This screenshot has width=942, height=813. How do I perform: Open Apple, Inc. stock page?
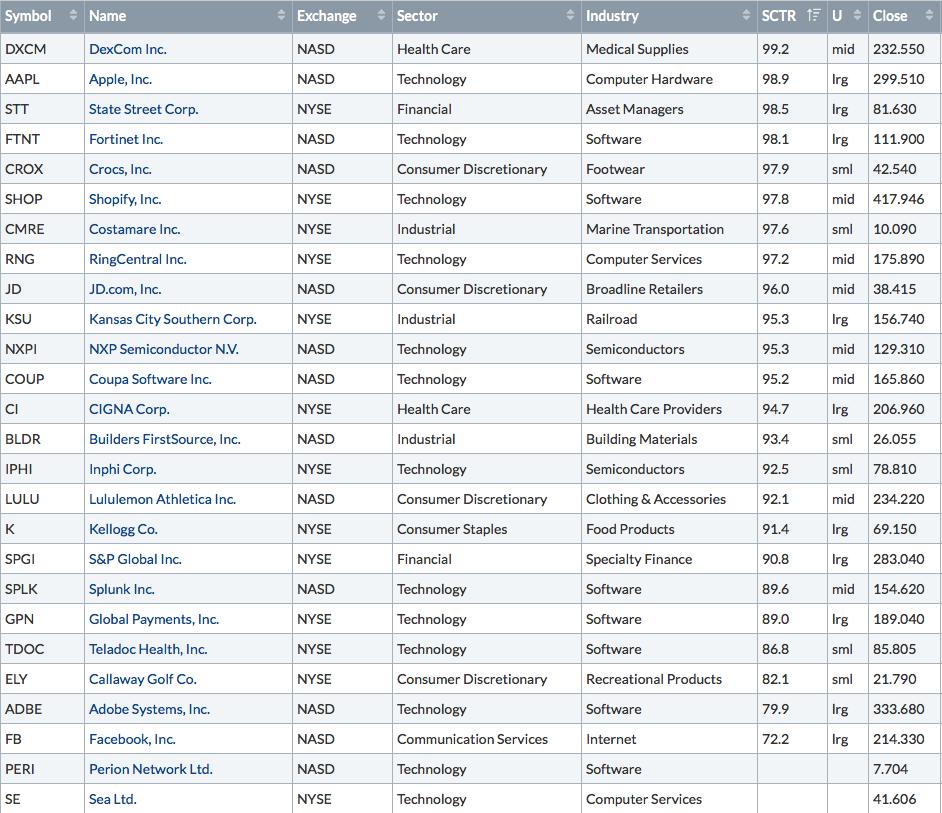point(120,79)
